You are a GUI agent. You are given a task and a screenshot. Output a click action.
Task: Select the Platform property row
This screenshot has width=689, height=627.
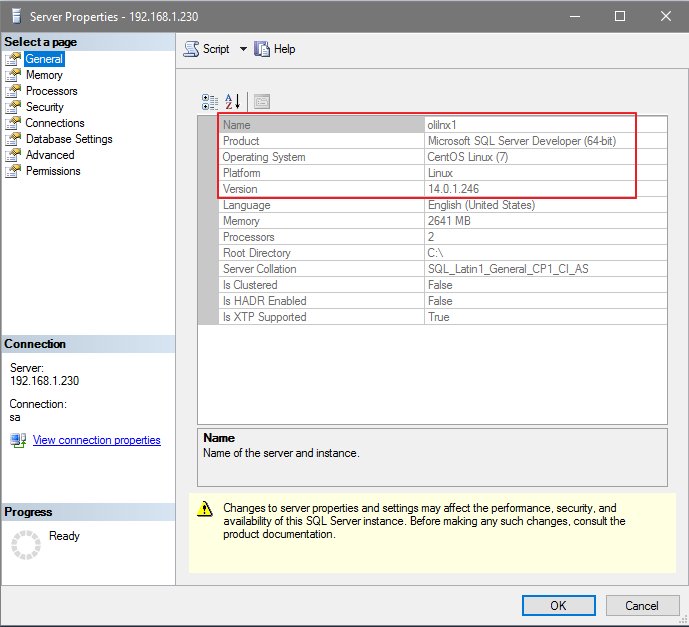(x=442, y=173)
